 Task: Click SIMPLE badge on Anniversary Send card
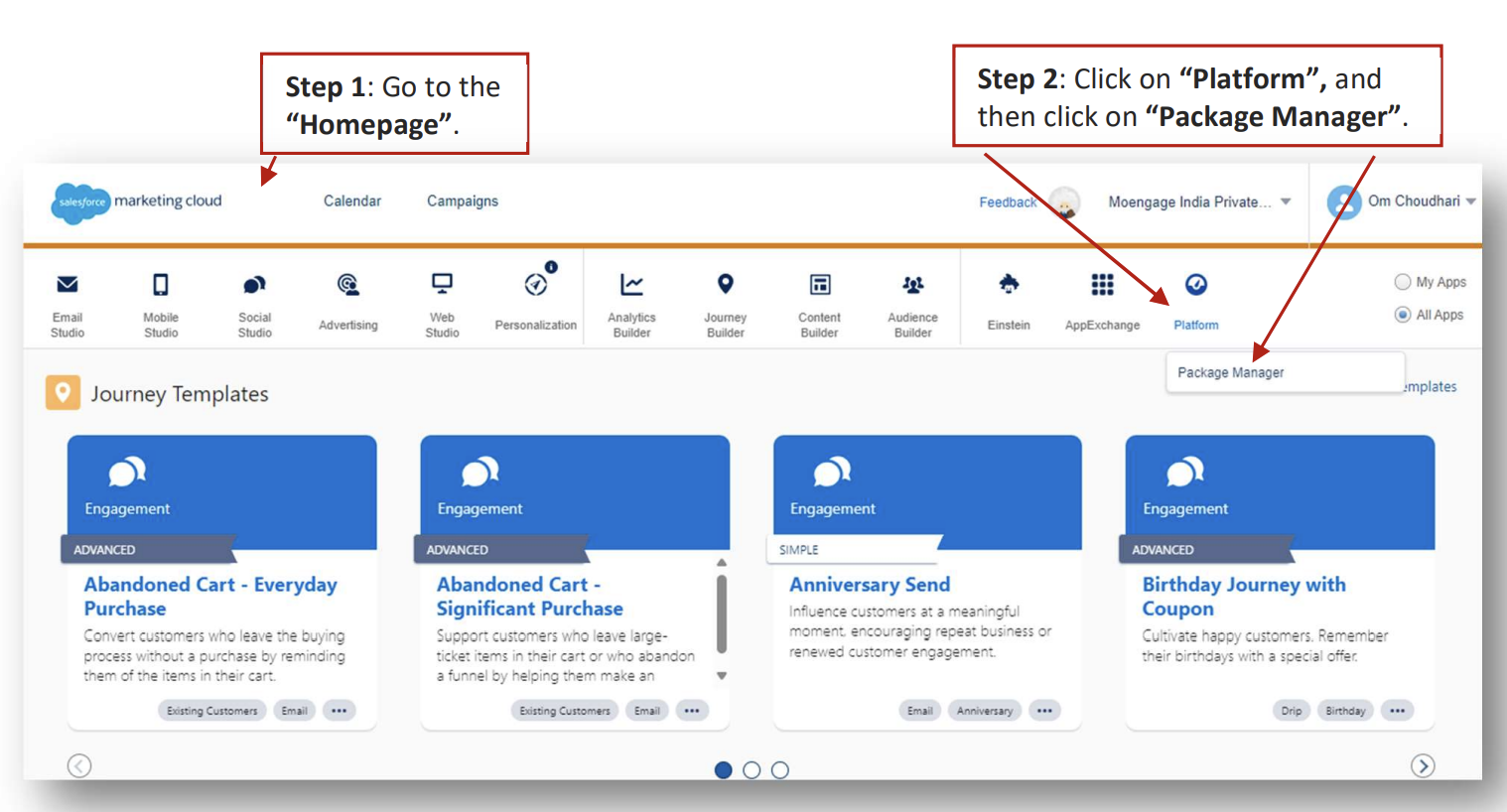tap(854, 549)
